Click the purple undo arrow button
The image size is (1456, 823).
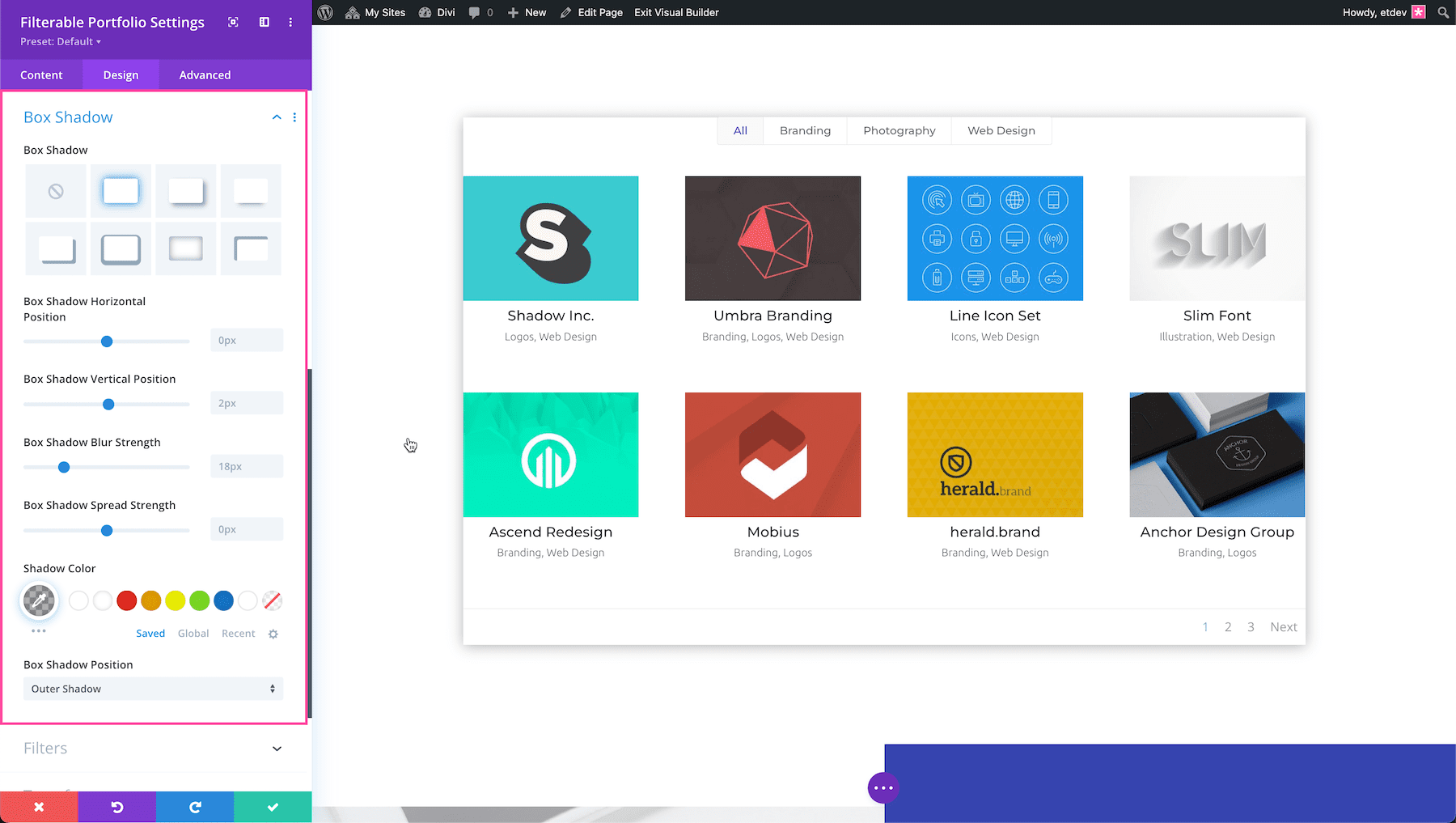coord(117,807)
